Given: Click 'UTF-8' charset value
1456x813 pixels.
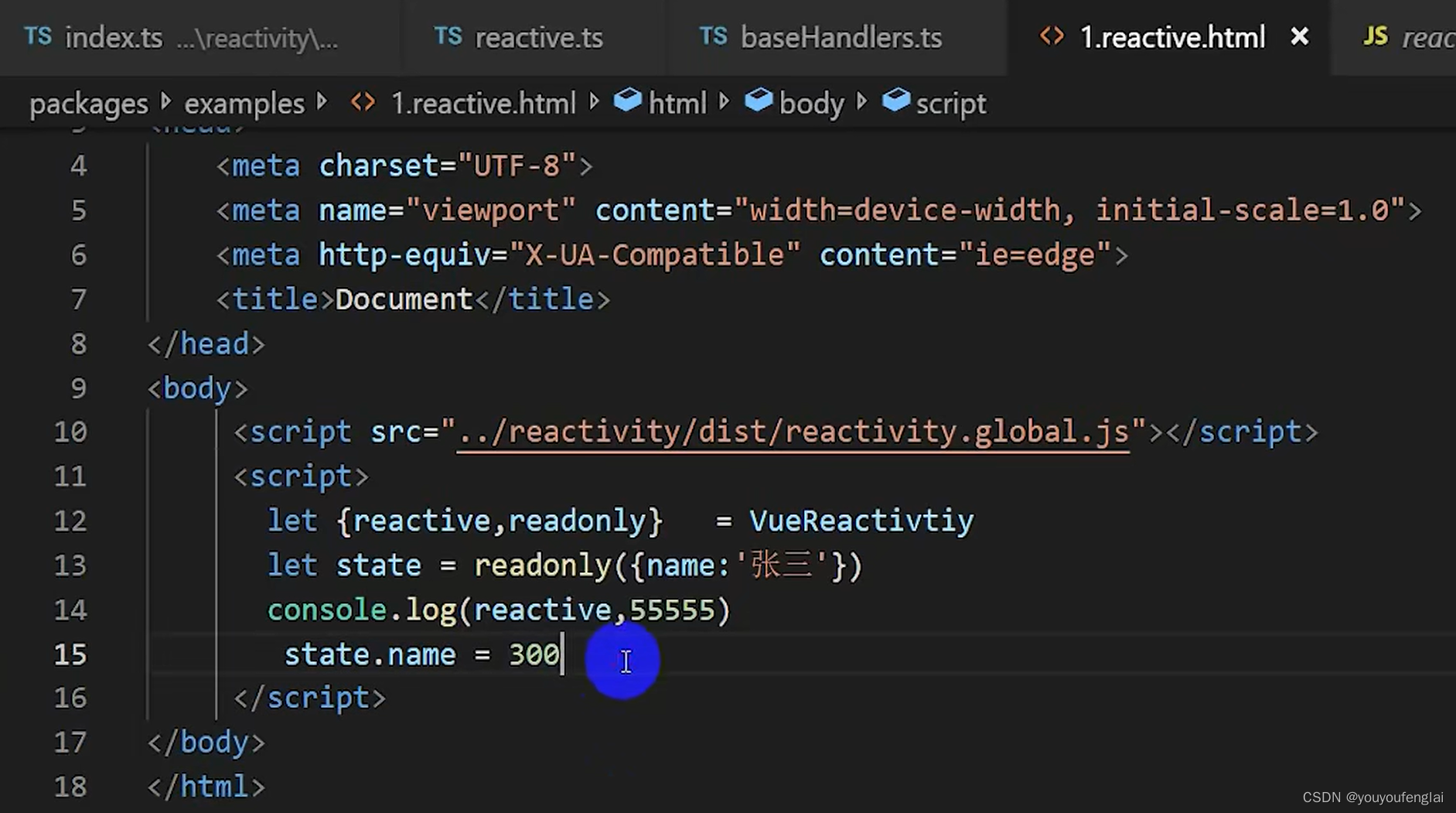Looking at the screenshot, I should click(x=517, y=166).
